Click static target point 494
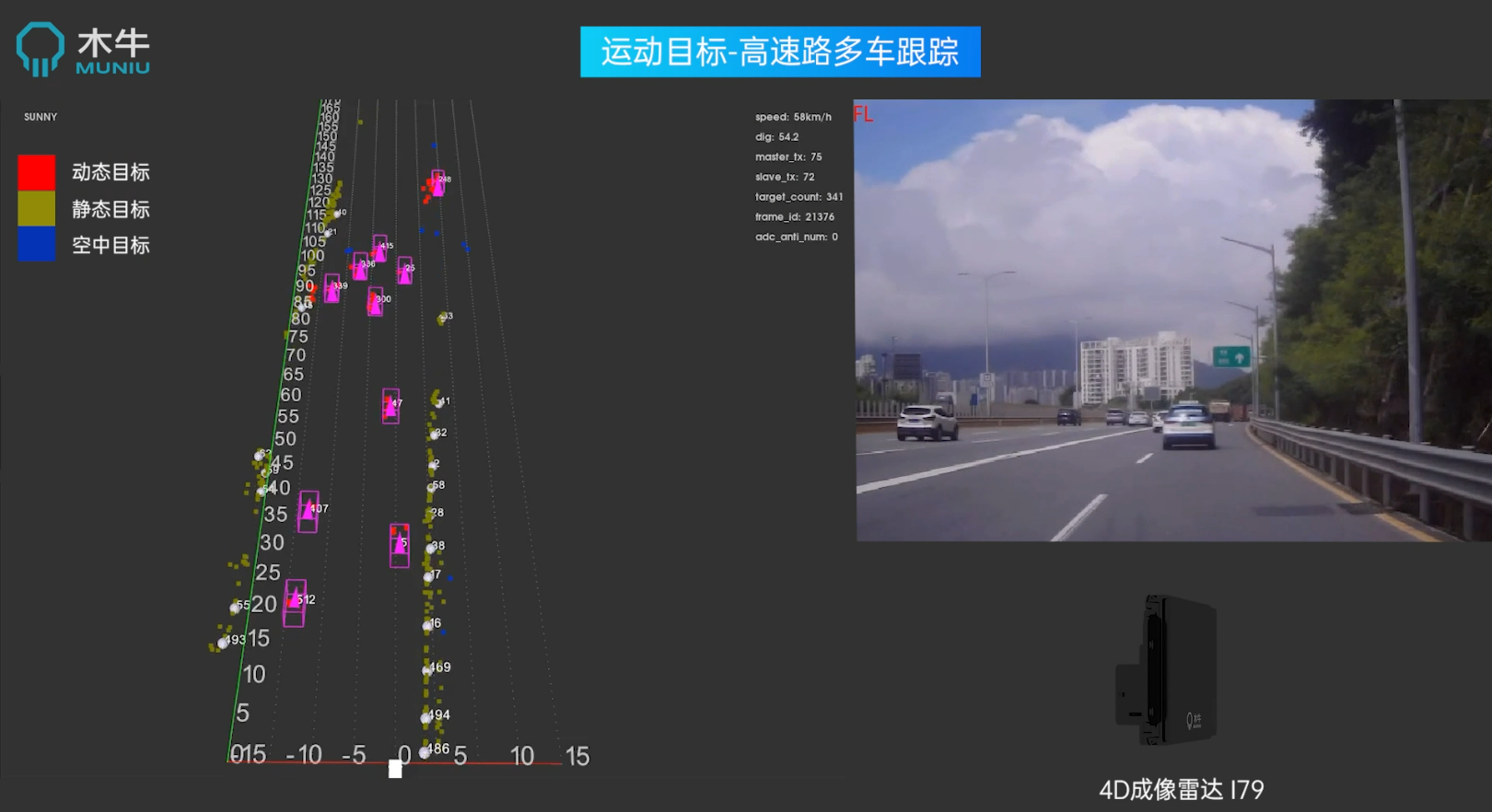This screenshot has width=1492, height=812. [x=426, y=717]
